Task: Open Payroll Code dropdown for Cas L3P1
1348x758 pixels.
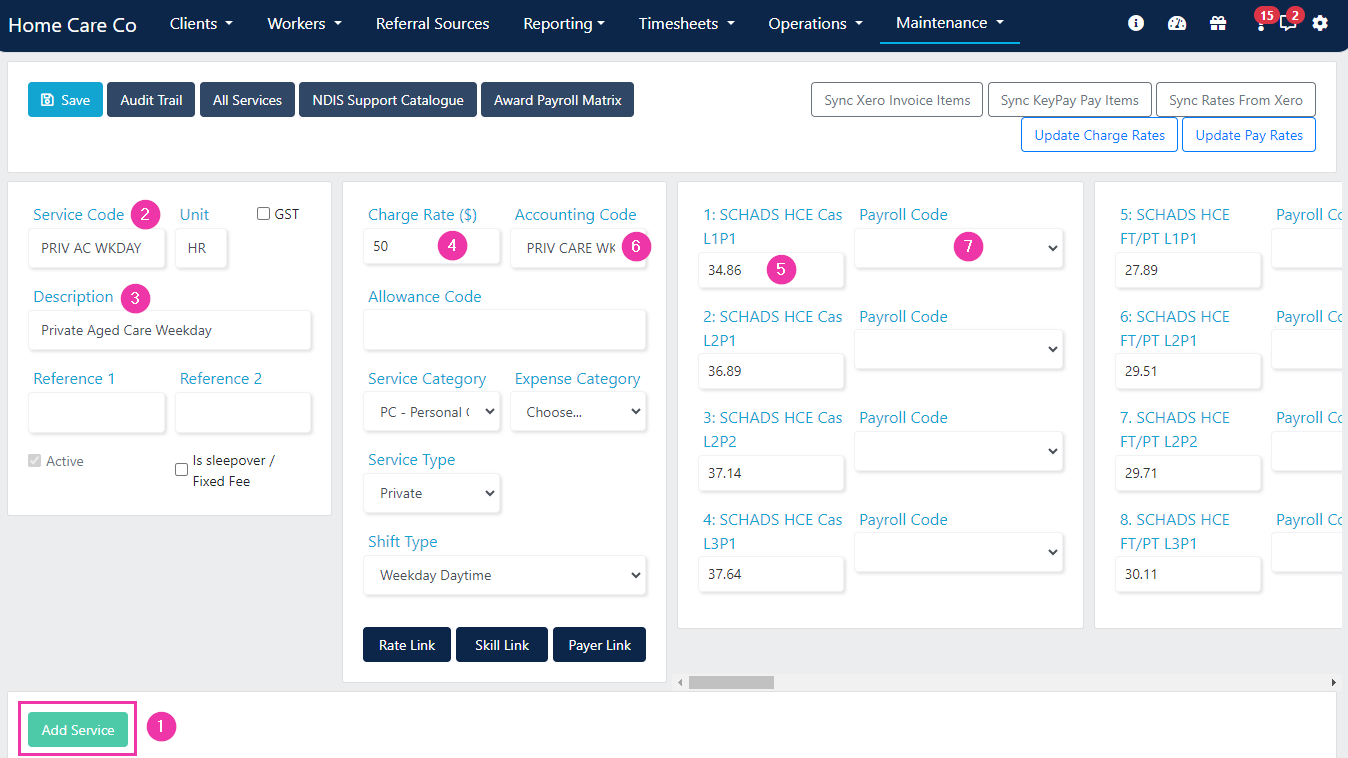Action: click(x=959, y=552)
